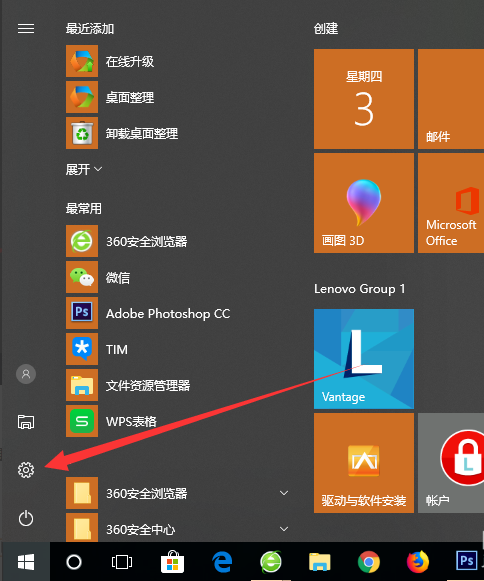Click the Power icon in sidebar
484x581 pixels.
click(26, 518)
